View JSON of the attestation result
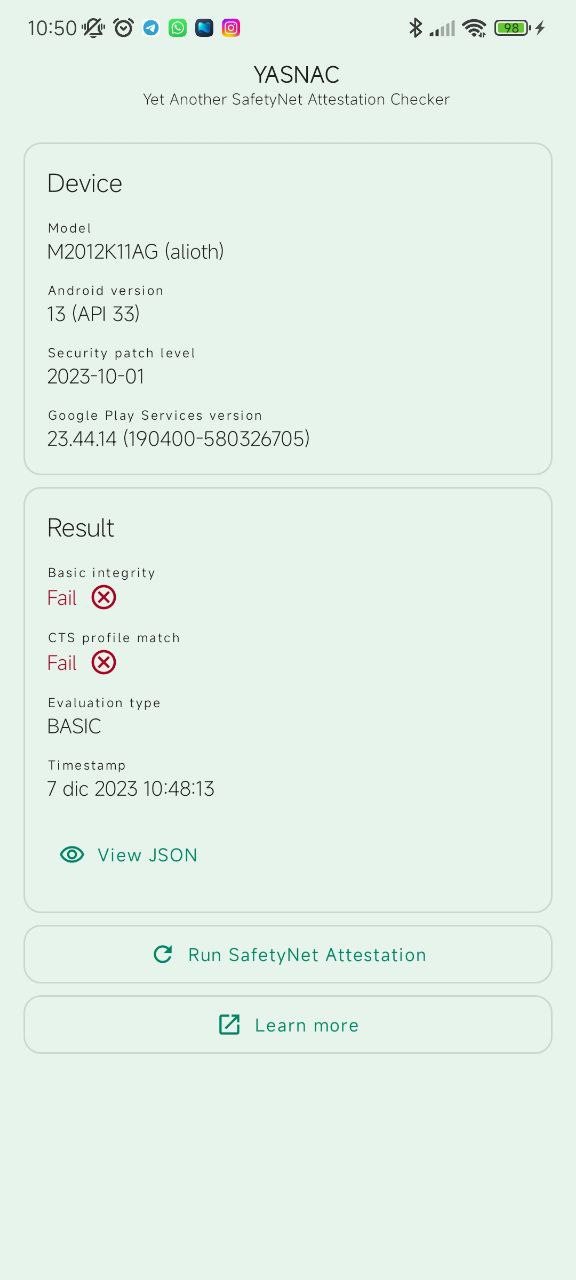576x1280 pixels. point(129,854)
